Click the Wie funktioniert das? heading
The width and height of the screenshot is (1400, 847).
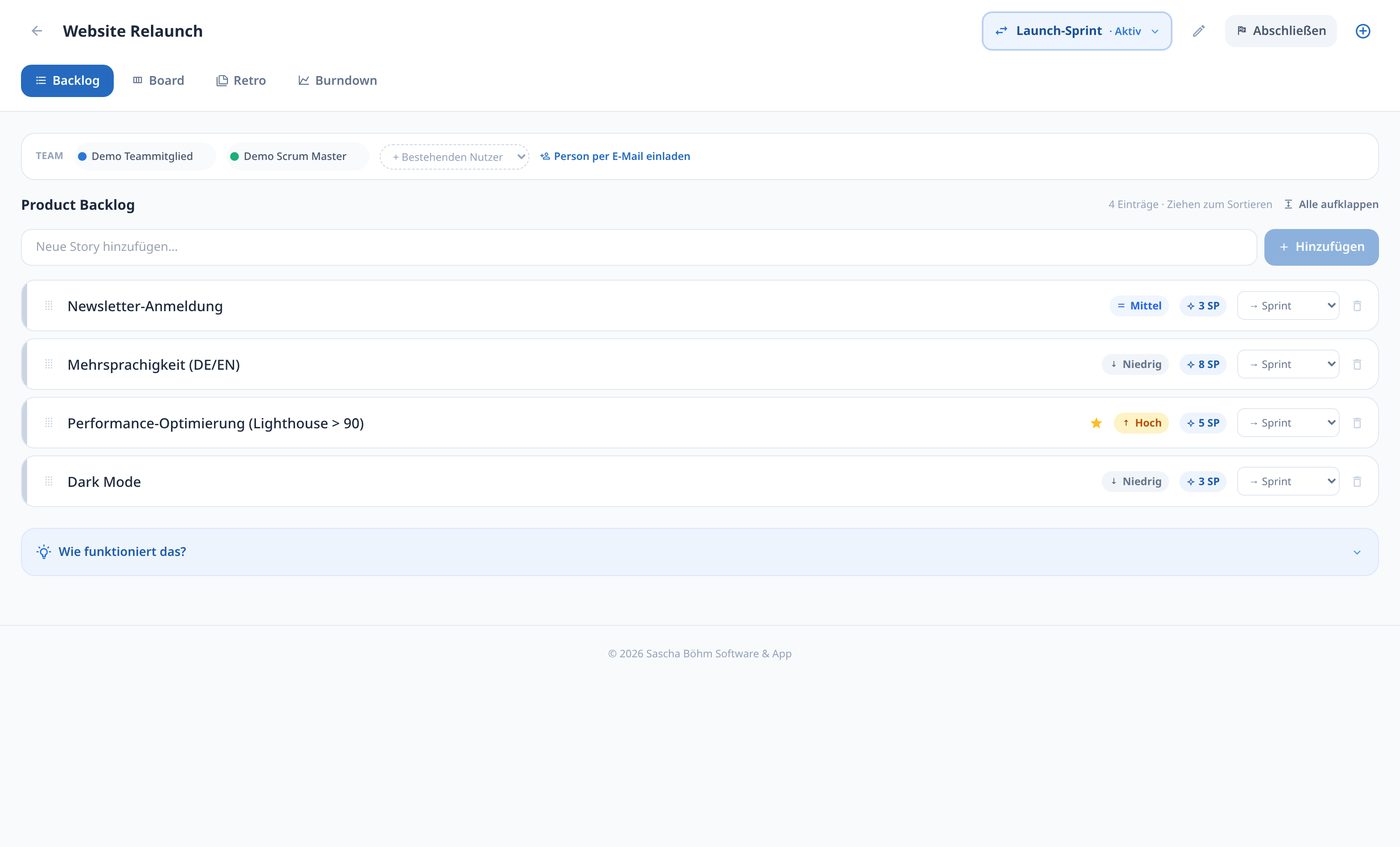pos(122,552)
